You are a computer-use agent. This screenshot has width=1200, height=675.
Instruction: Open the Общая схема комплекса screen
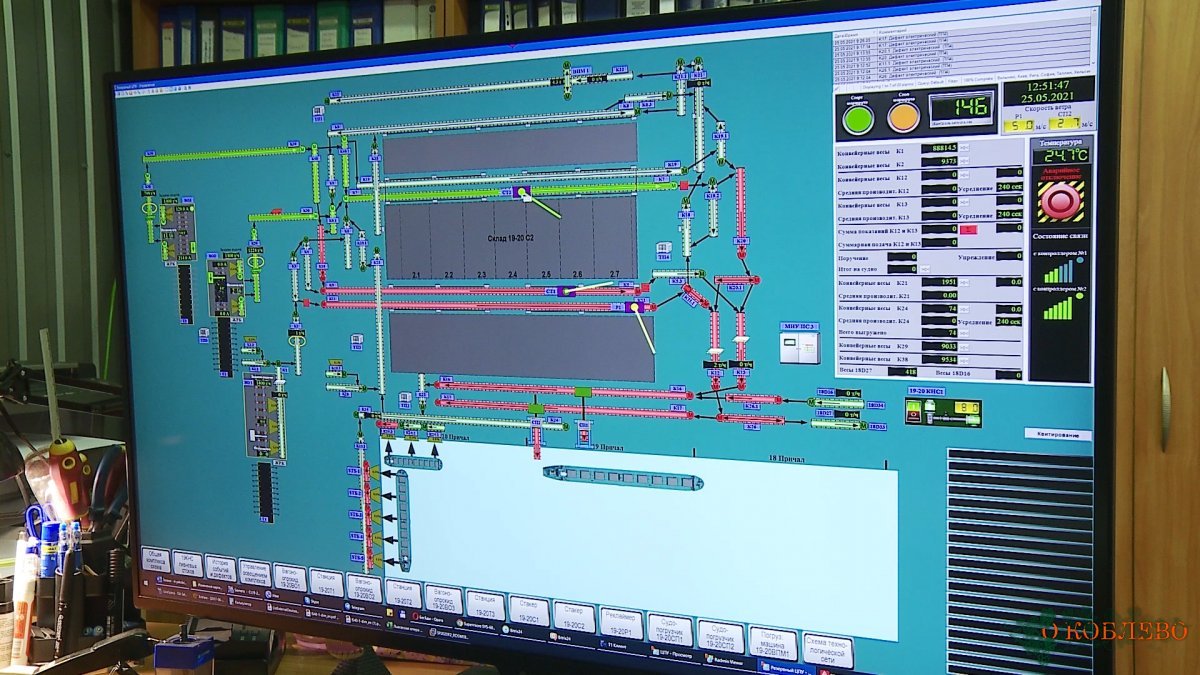click(x=156, y=560)
